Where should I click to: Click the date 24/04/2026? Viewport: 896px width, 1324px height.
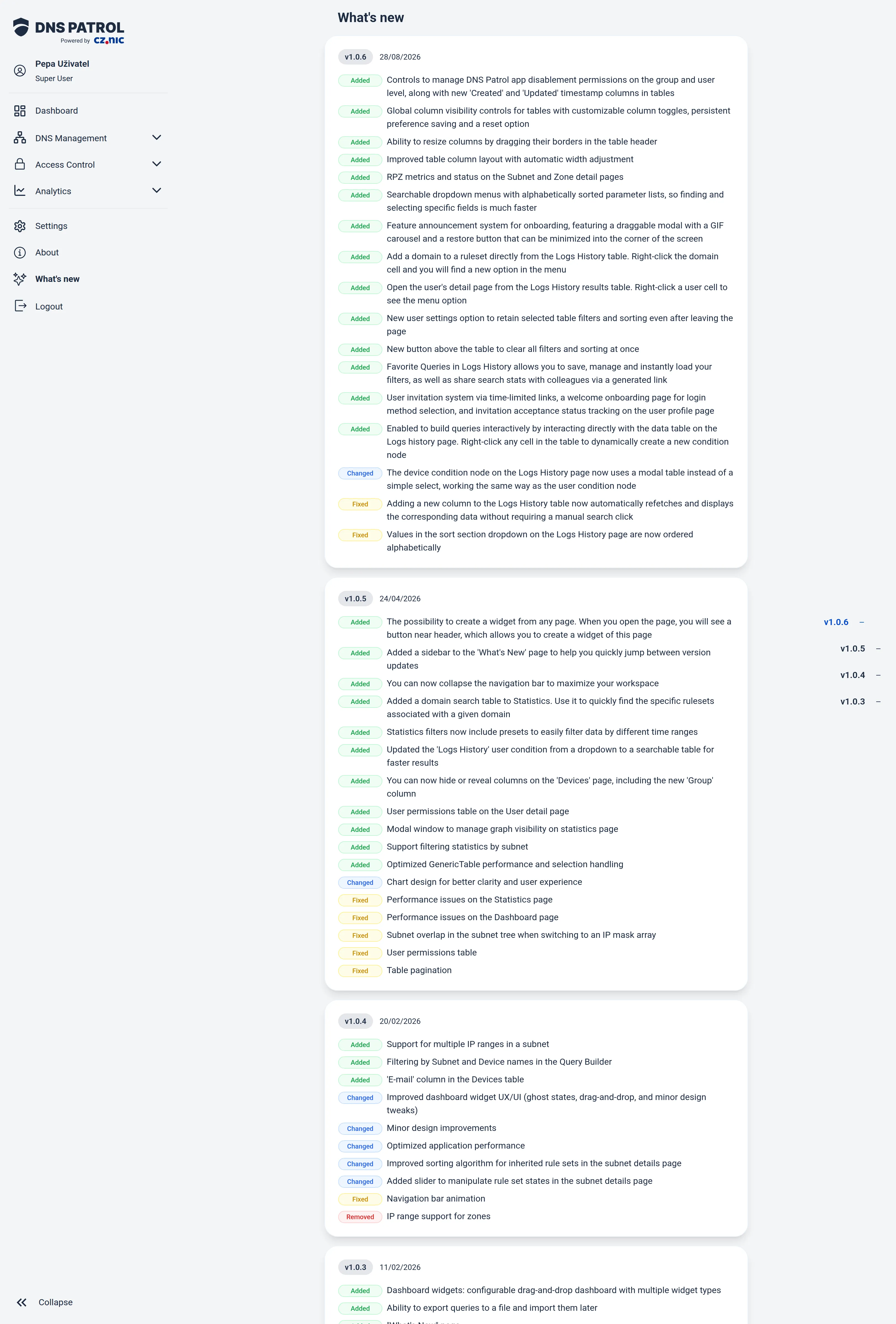click(400, 599)
